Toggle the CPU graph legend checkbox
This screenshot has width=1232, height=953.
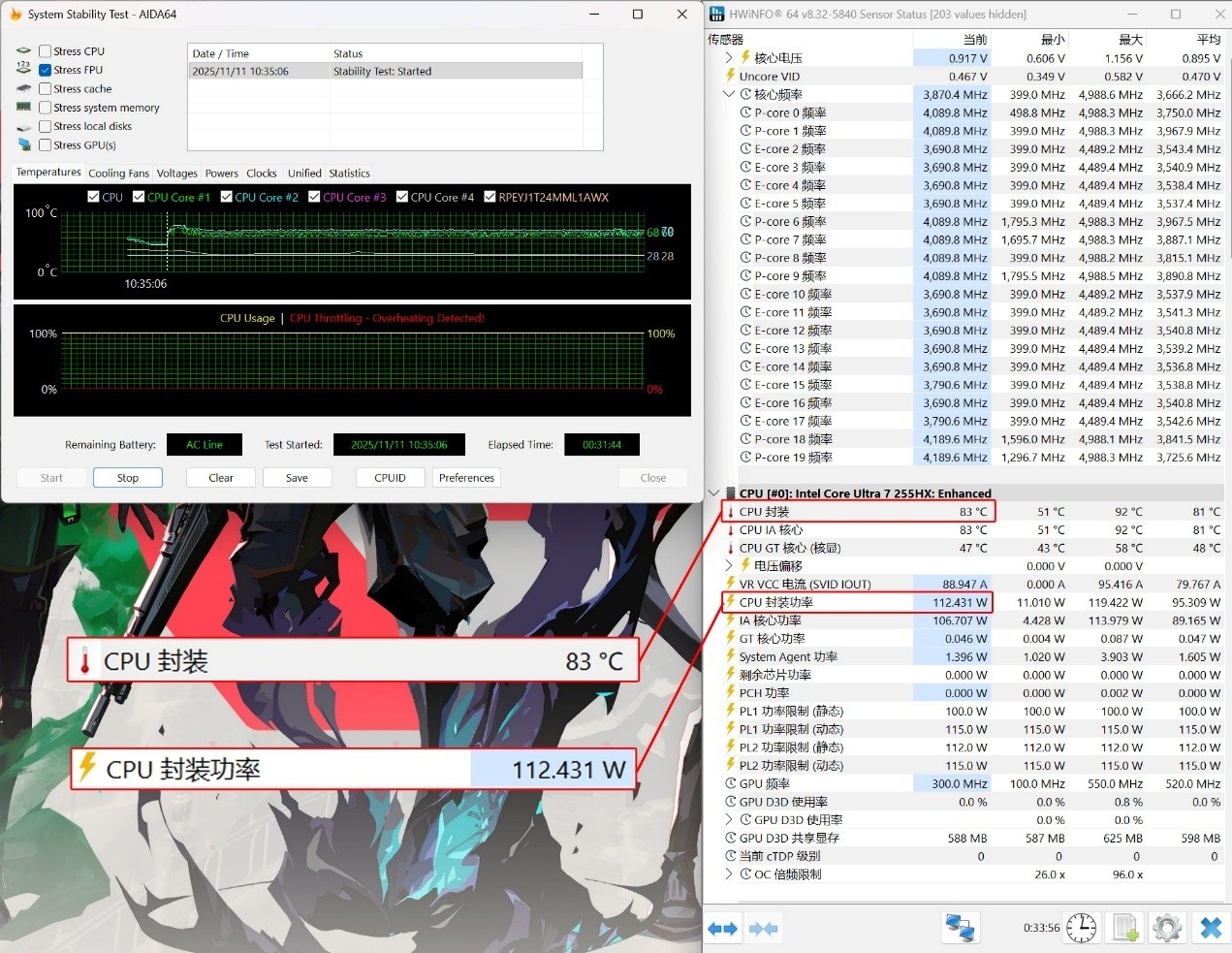tap(93, 197)
